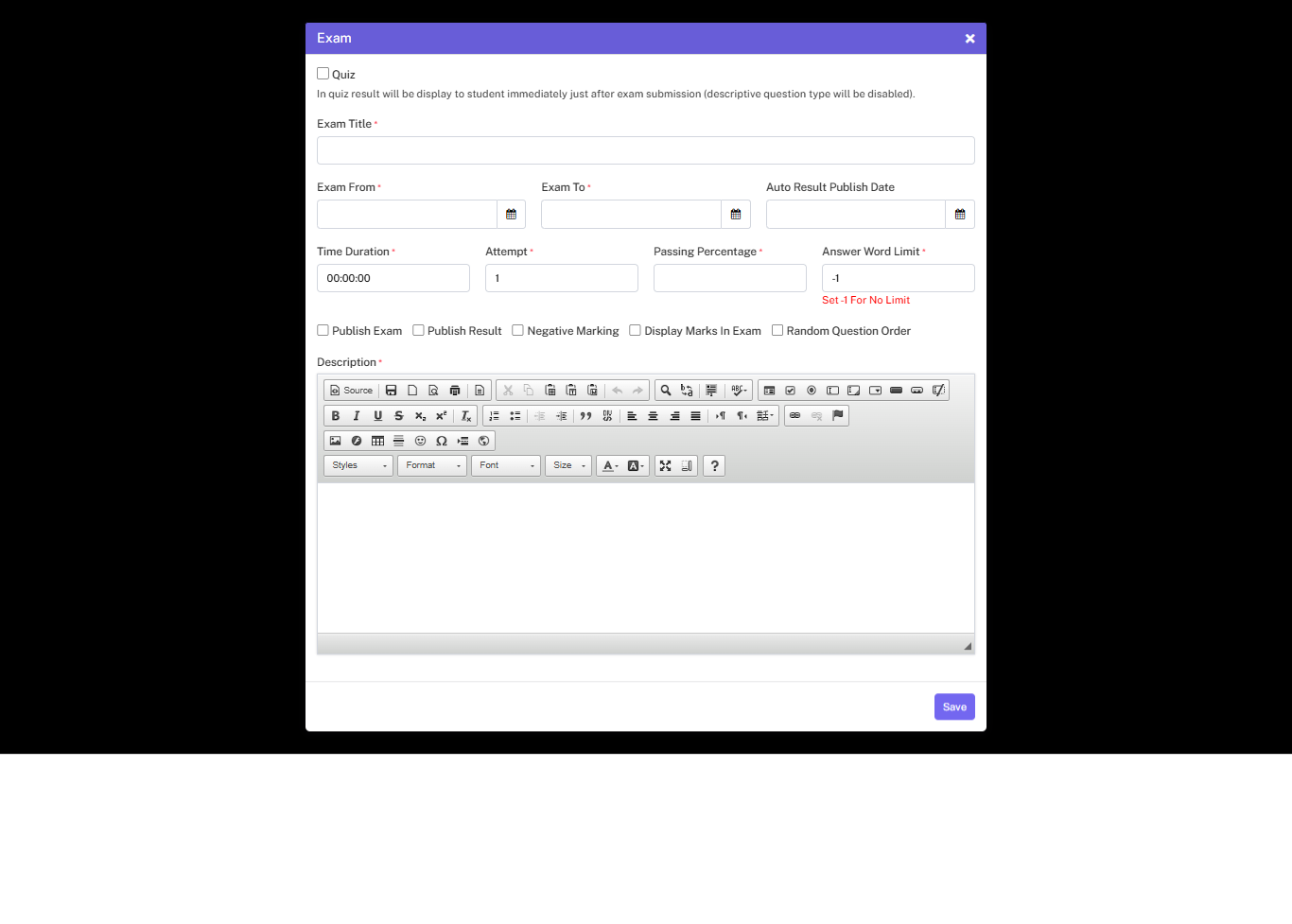
Task: Open the text color picker
Action: coord(610,465)
